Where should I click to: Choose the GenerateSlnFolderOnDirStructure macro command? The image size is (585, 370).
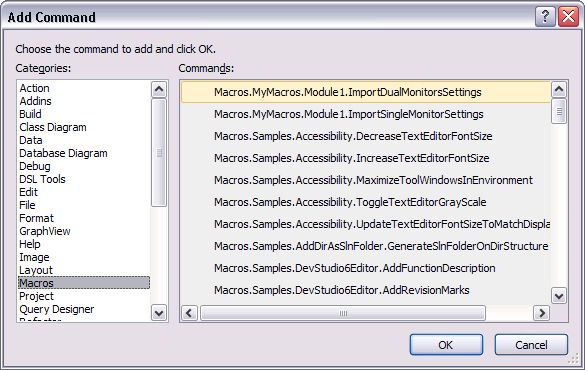coord(366,246)
